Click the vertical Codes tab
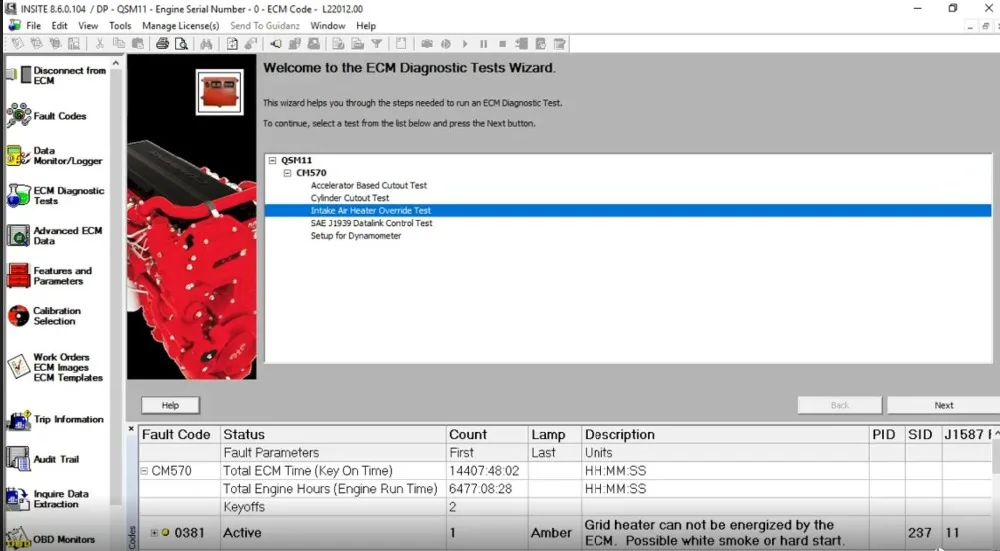This screenshot has width=1000, height=551. tap(132, 538)
